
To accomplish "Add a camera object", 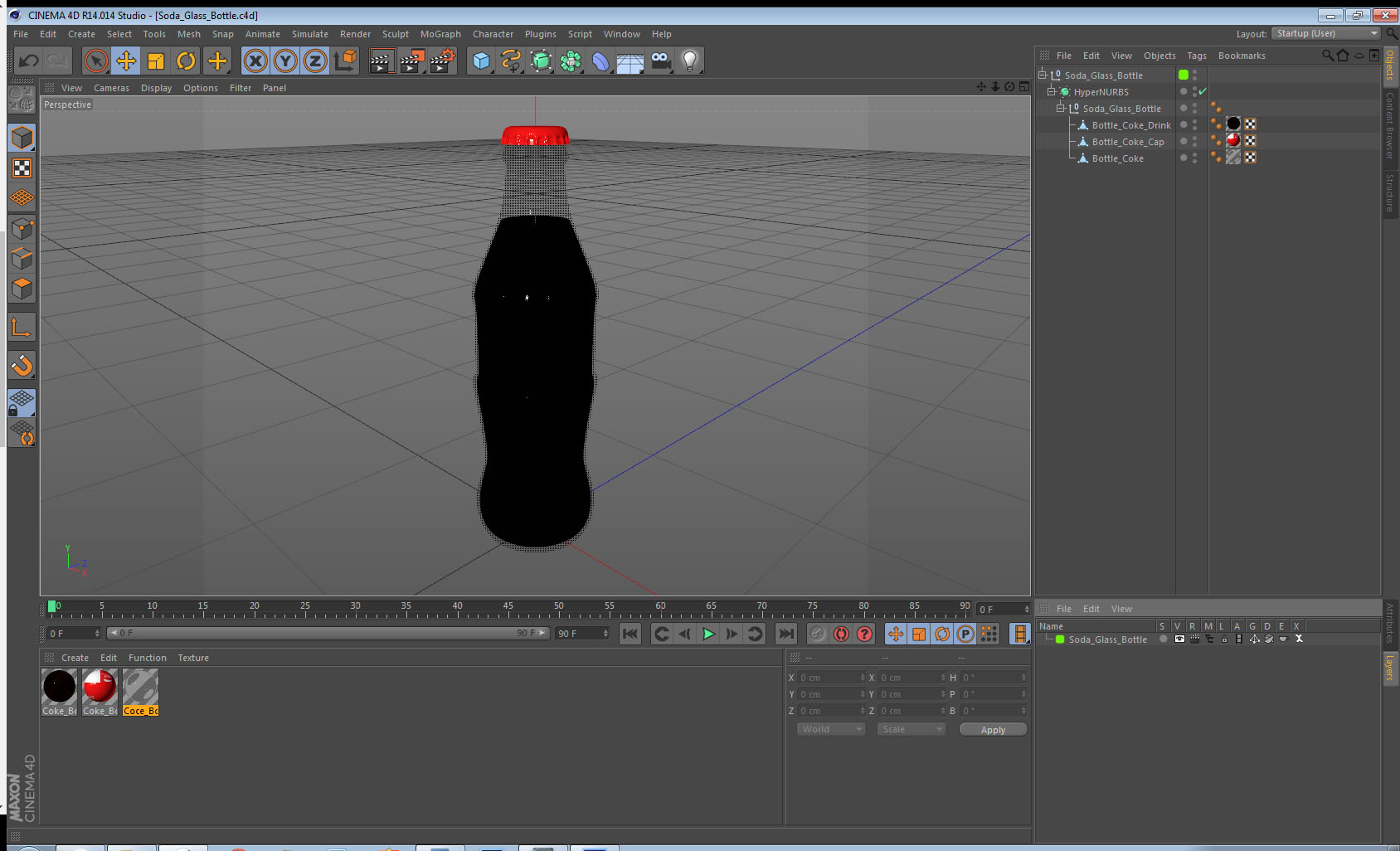I will click(660, 61).
